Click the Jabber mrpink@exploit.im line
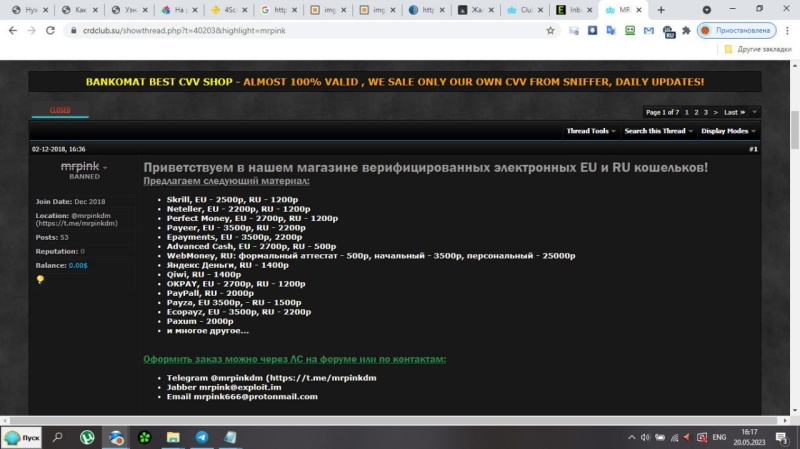The height and width of the screenshot is (449, 800). tap(224, 387)
